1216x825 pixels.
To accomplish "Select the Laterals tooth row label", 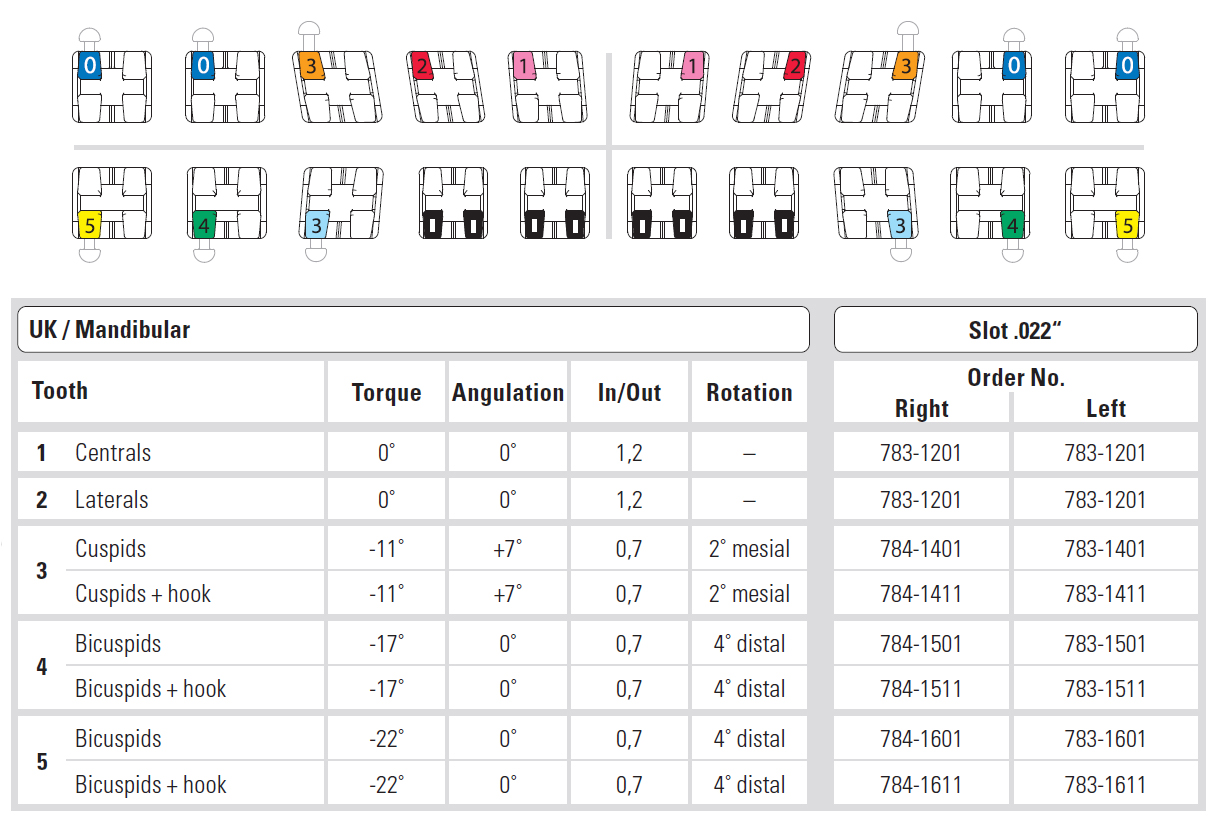I will 111,500.
